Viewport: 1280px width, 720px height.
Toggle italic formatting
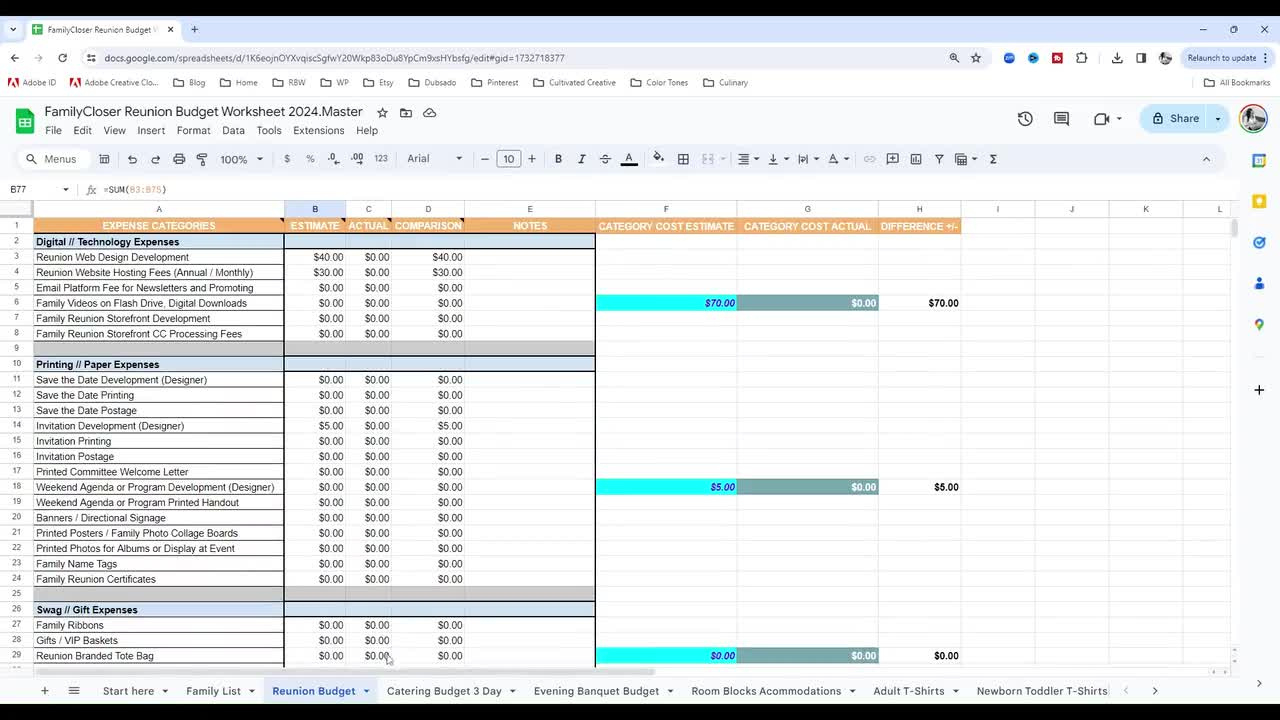coord(581,158)
